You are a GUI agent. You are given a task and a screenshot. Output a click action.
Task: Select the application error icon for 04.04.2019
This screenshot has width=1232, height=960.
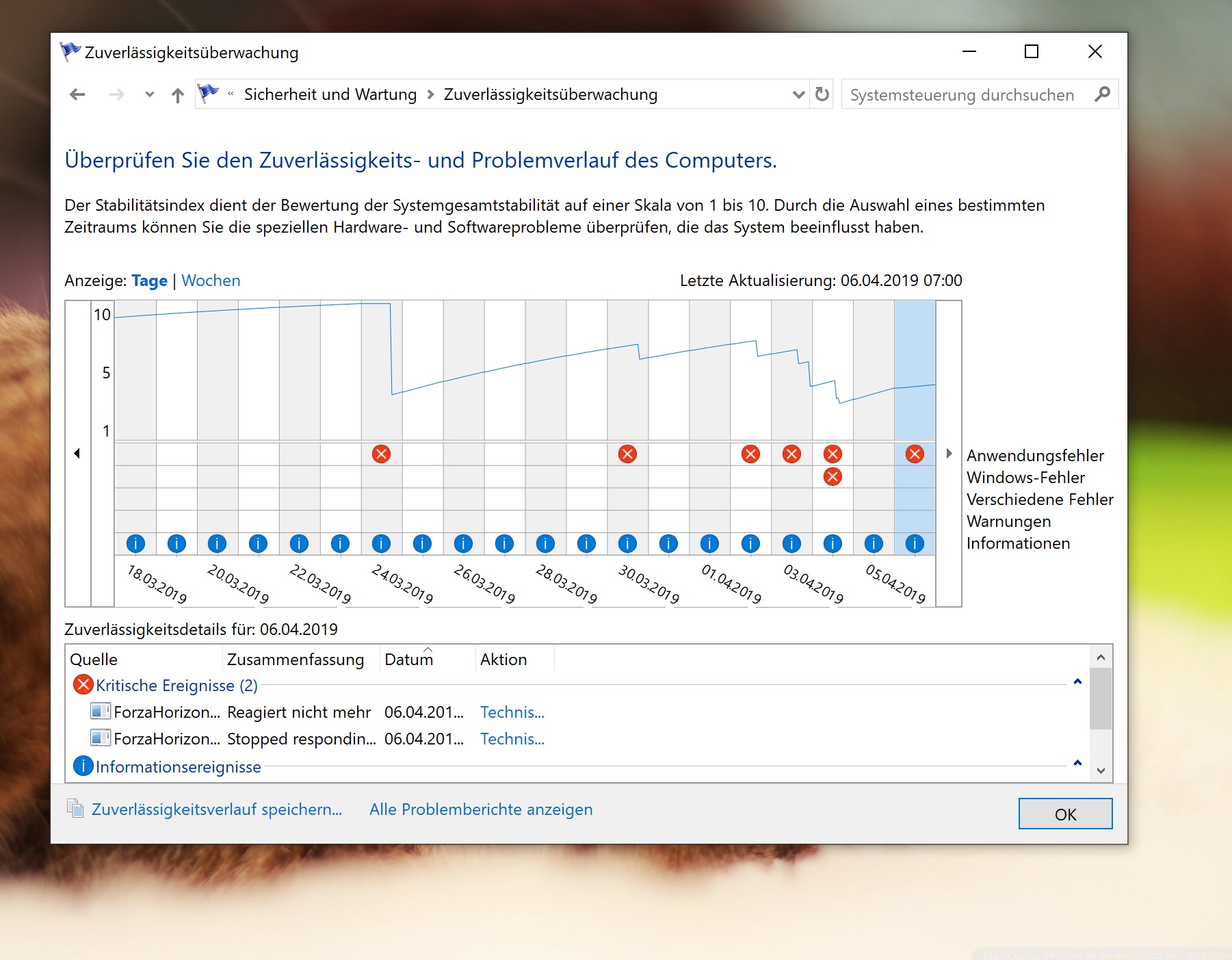pos(833,454)
